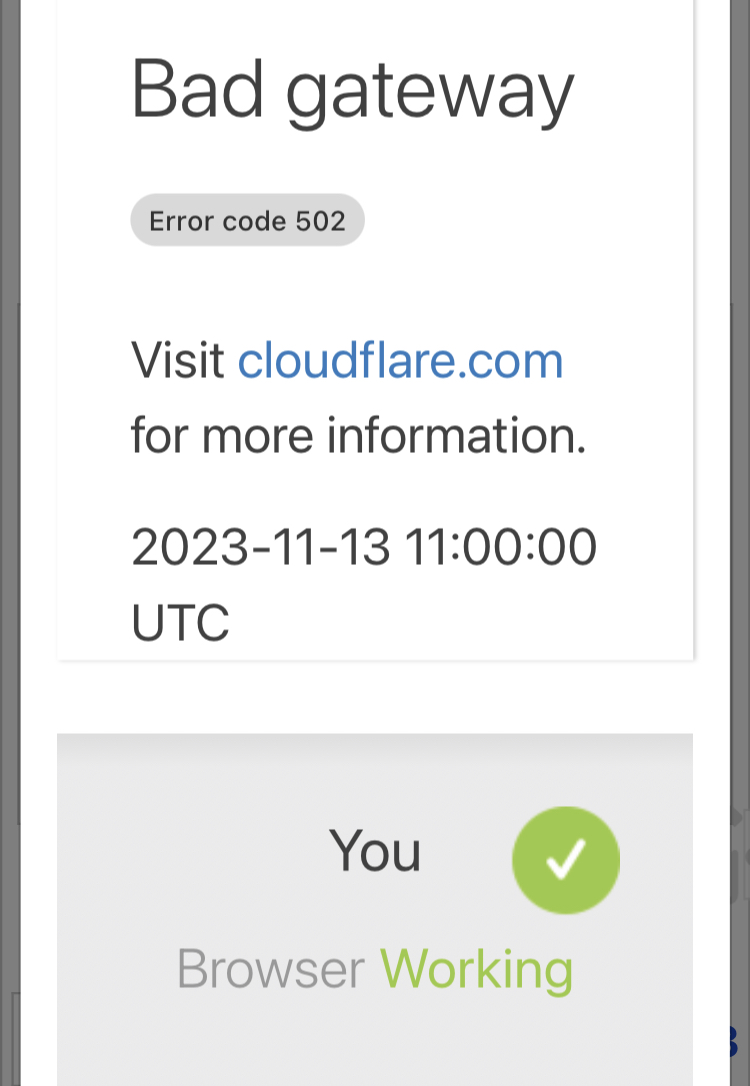Click the Error code 502 badge

point(247,220)
